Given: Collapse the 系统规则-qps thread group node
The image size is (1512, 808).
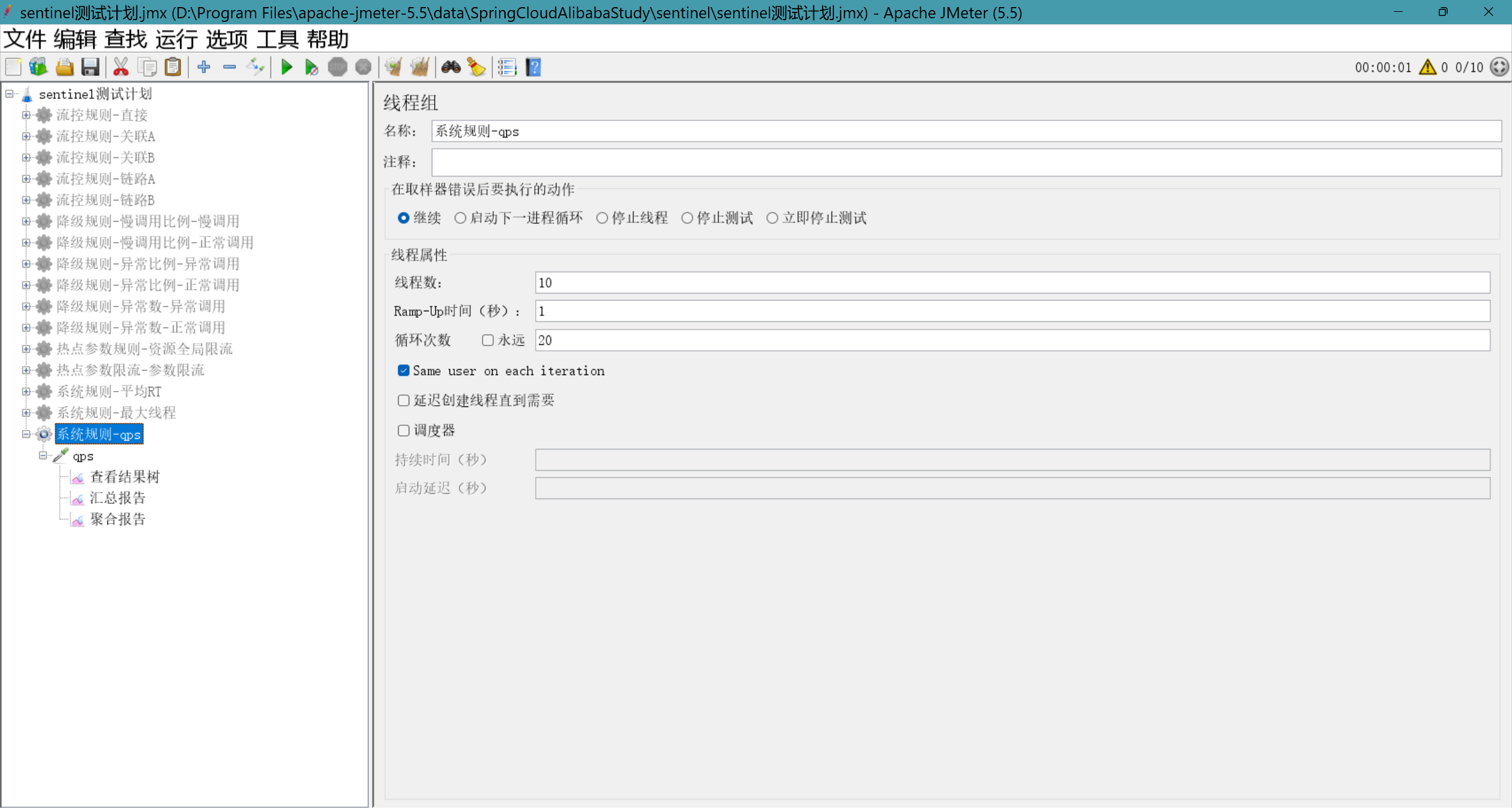Looking at the screenshot, I should [x=26, y=434].
